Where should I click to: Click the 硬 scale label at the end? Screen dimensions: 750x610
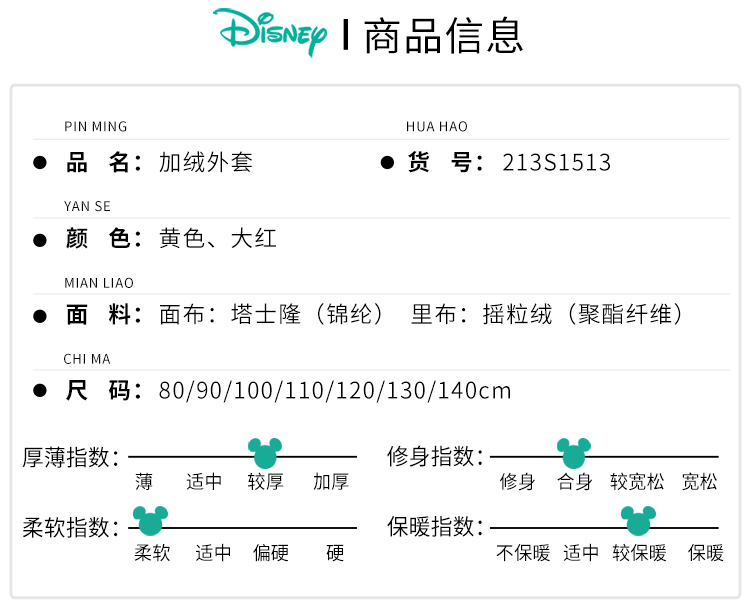pyautogui.click(x=335, y=553)
